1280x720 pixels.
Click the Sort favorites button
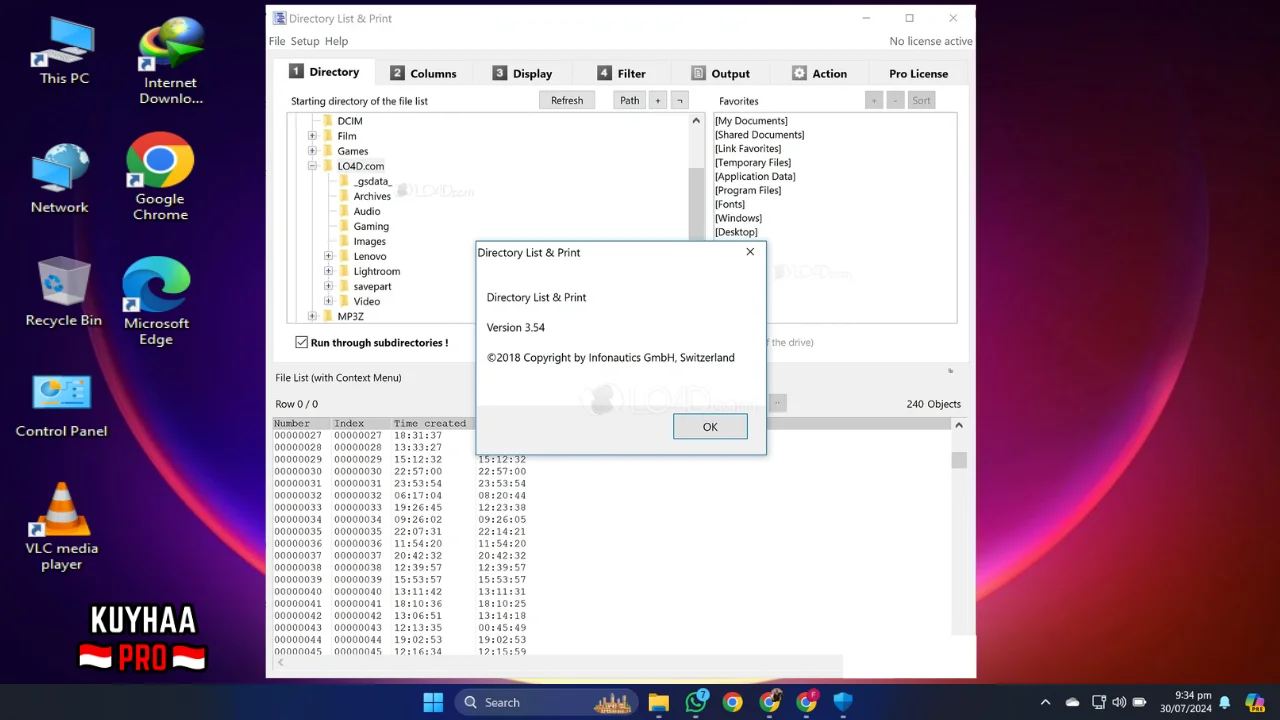coord(921,100)
